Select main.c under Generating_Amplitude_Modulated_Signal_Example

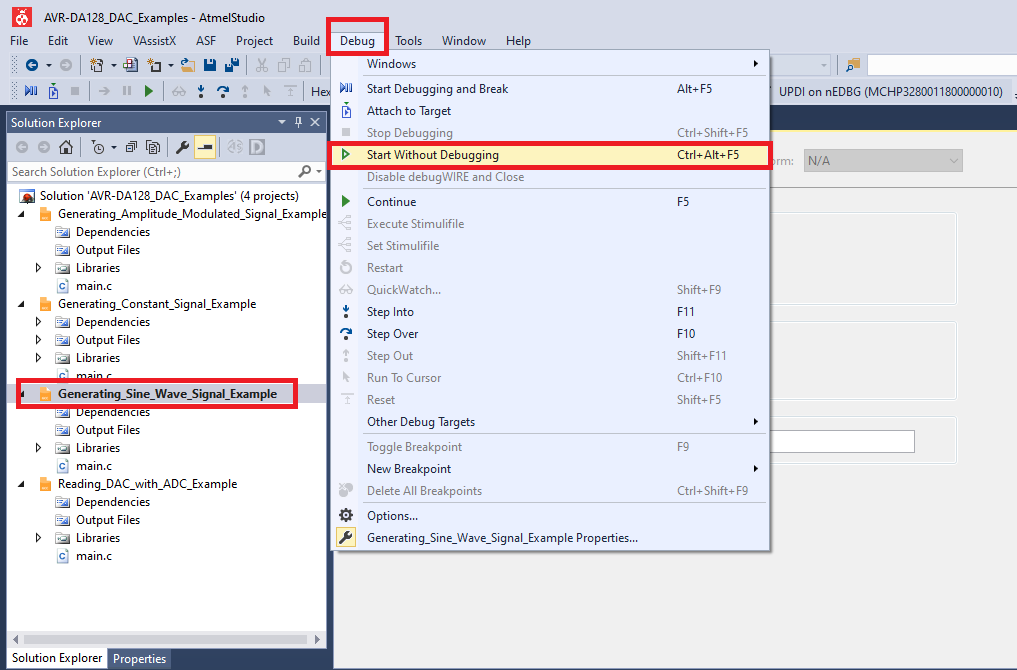point(94,286)
